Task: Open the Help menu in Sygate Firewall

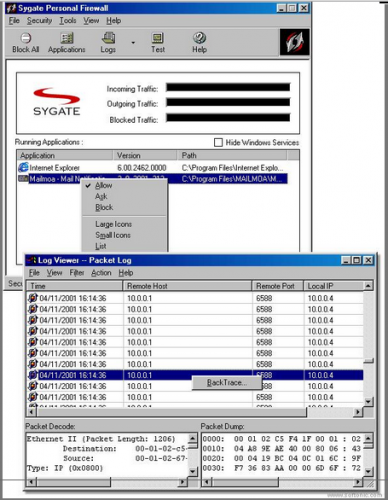Action: pyautogui.click(x=114, y=21)
